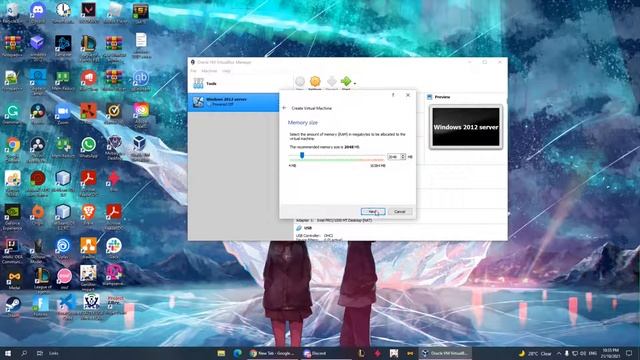The width and height of the screenshot is (640, 360).
Task: Open the Zoom desktop shortcut
Action: pyautogui.click(x=63, y=114)
